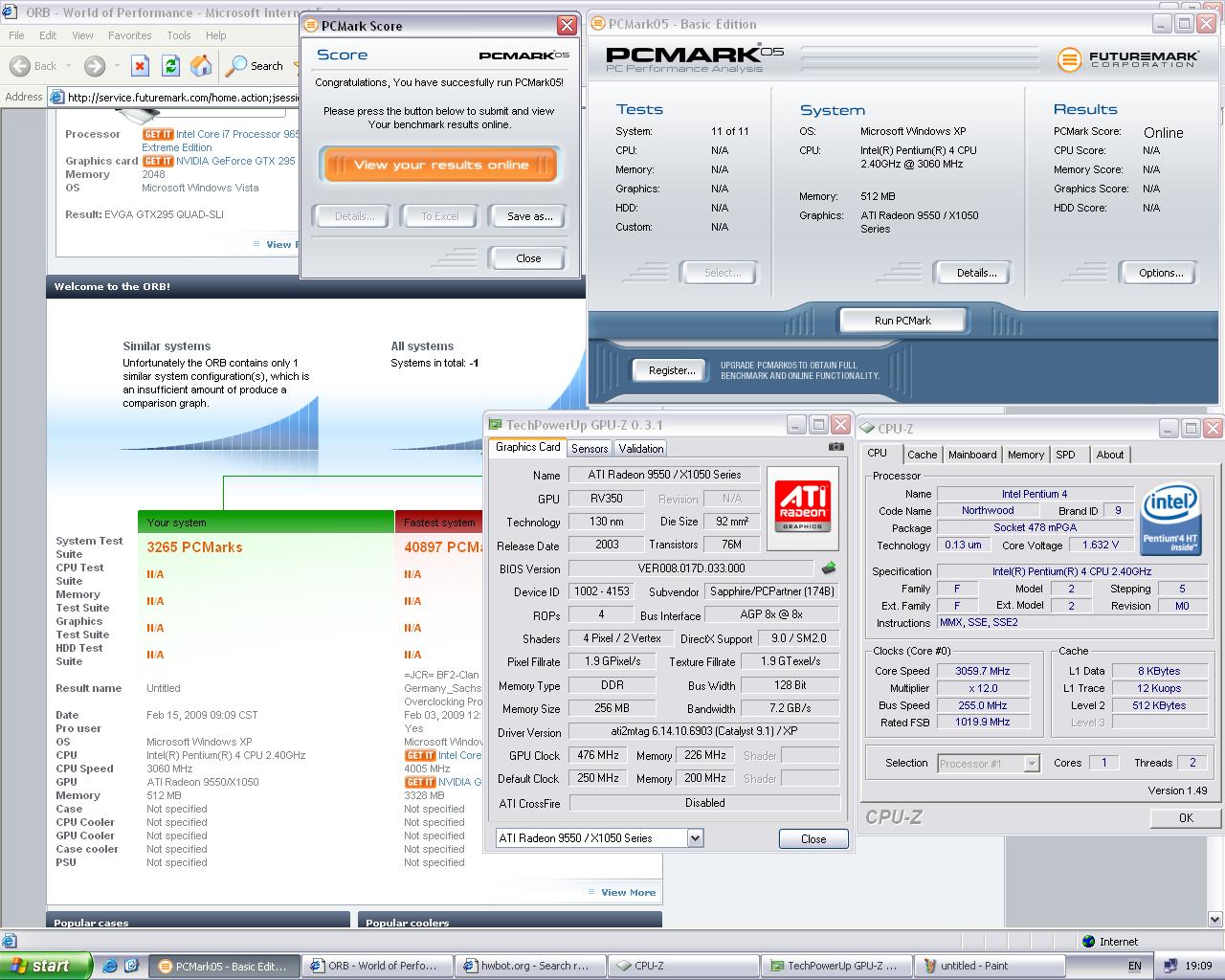Click GET IT badge beside Intel Core i7 Processor
The height and width of the screenshot is (980, 1225).
click(x=158, y=135)
